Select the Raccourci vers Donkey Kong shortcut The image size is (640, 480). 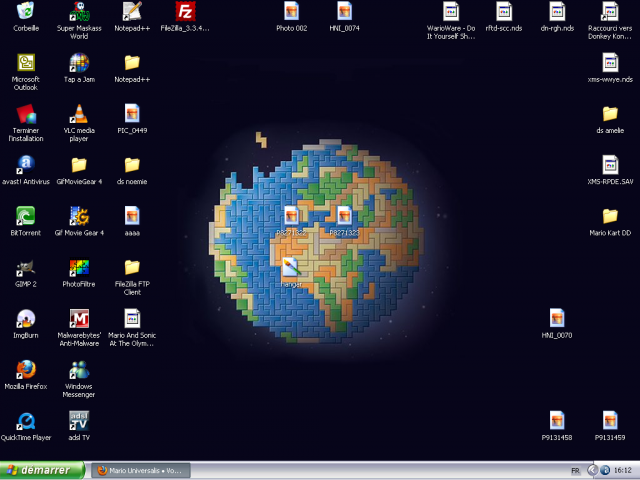[610, 11]
